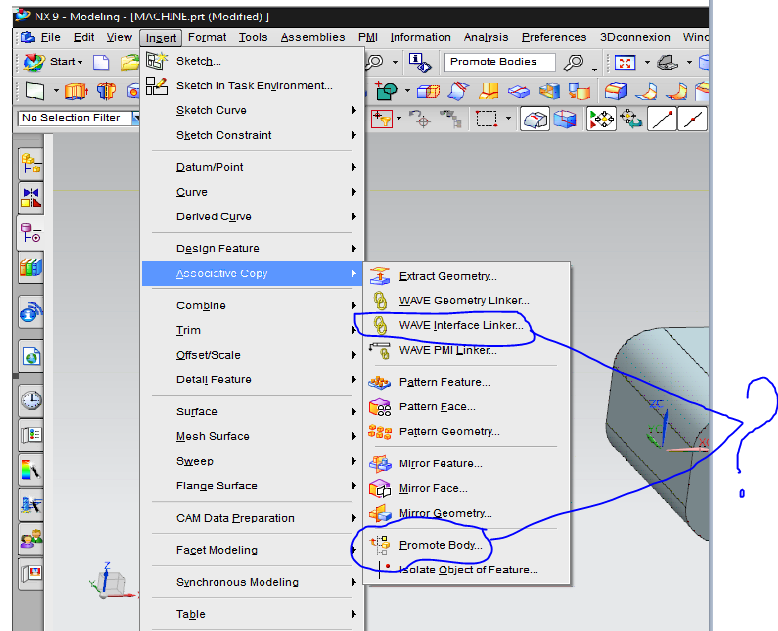This screenshot has width=778, height=631.
Task: Open the Start application button
Action: [54, 62]
